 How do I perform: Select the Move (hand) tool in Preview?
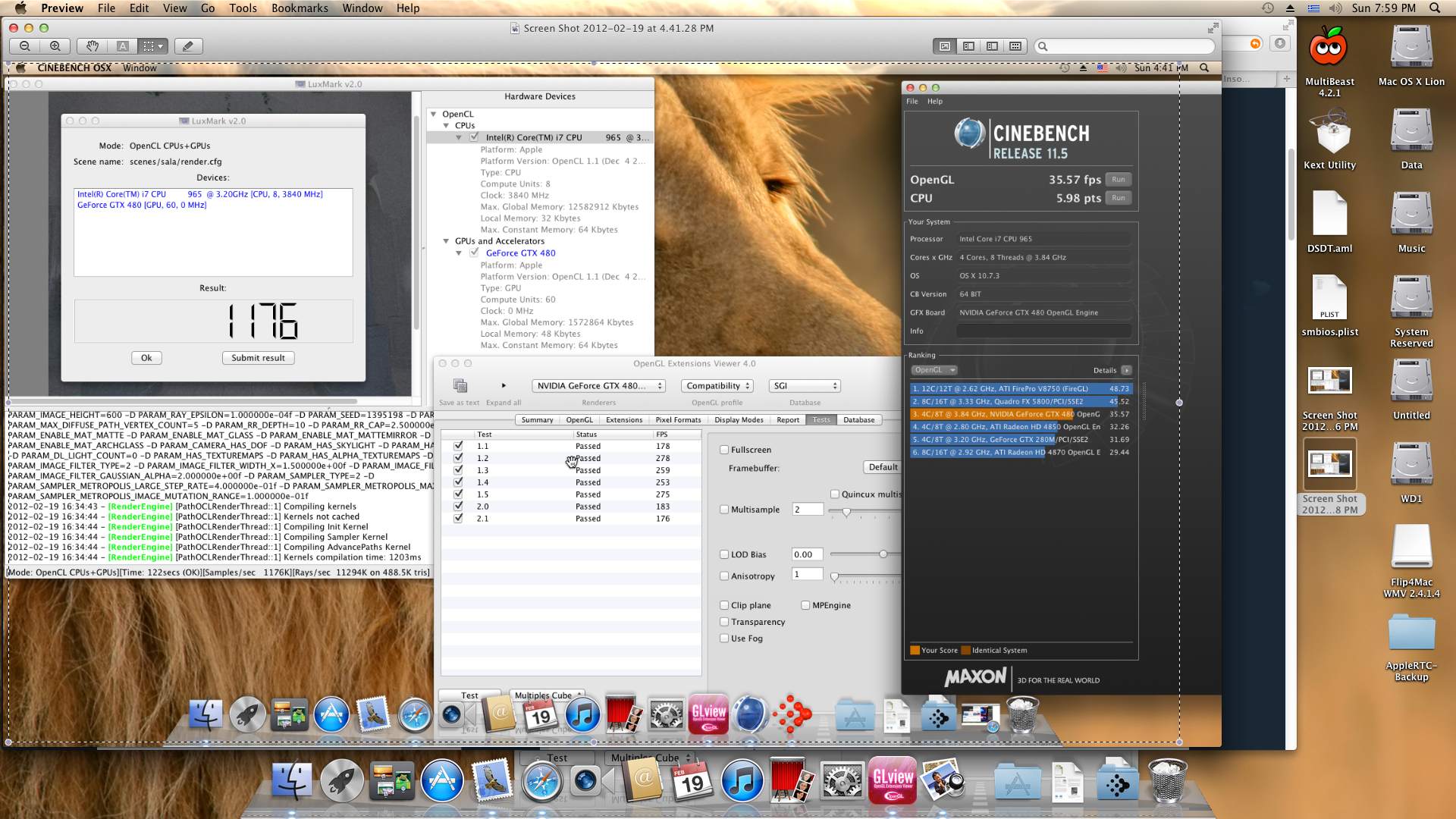[x=92, y=46]
